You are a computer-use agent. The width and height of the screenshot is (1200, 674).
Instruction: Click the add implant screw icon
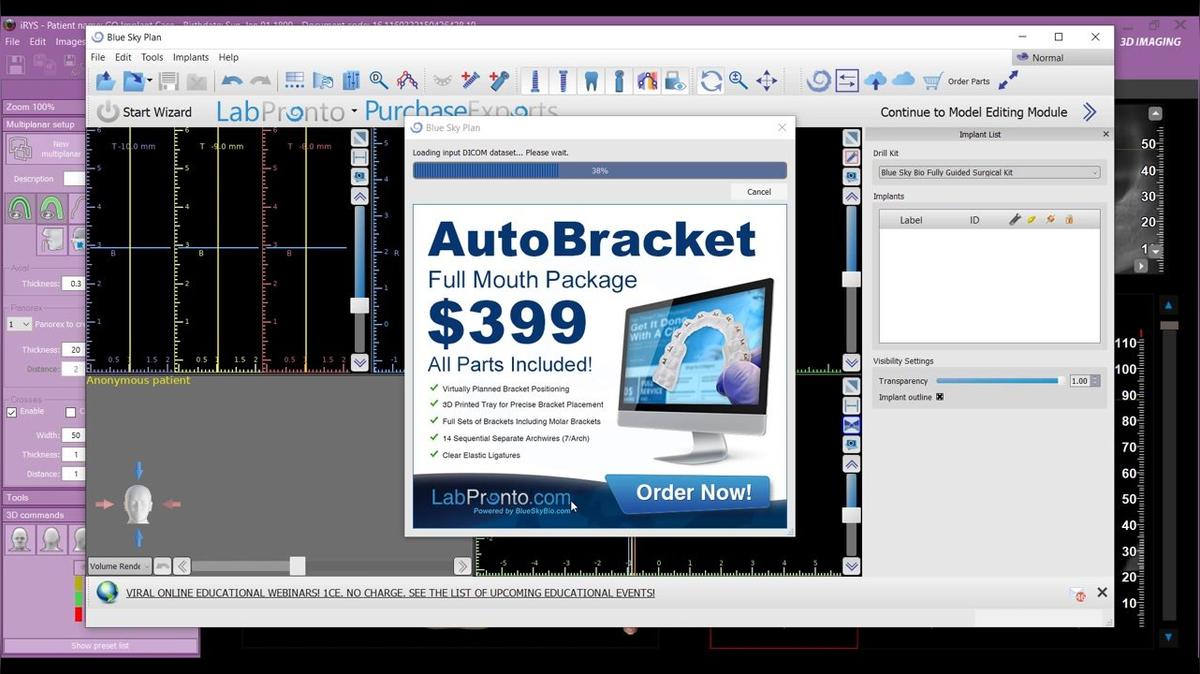tap(471, 81)
